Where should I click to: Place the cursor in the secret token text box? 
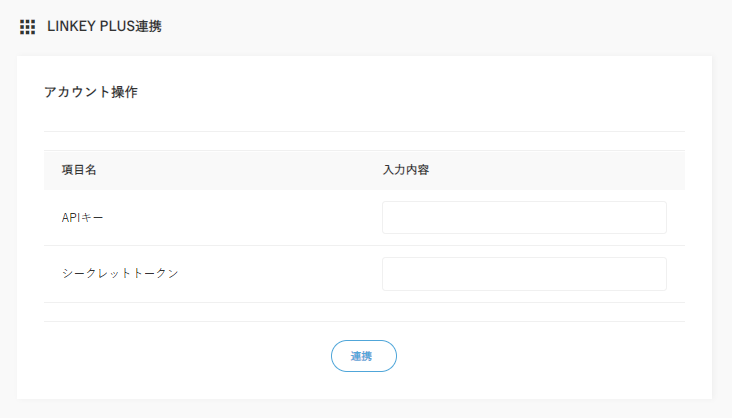524,274
